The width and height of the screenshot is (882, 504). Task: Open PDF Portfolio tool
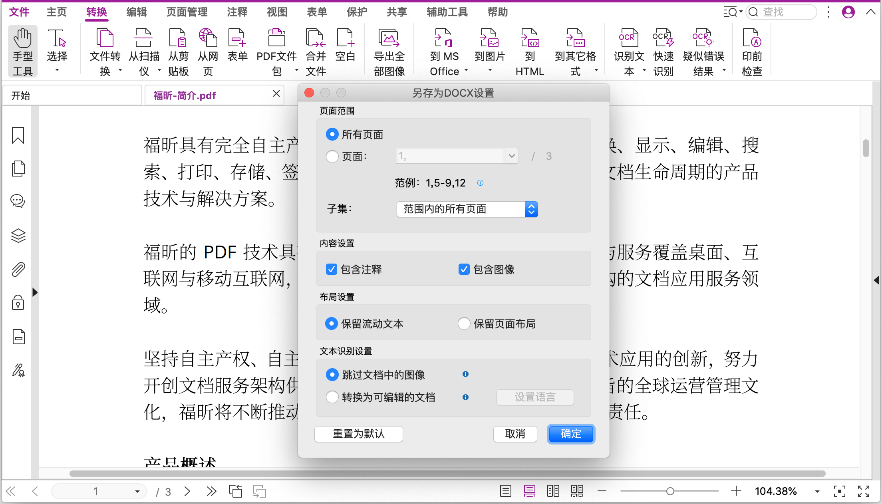(x=276, y=51)
